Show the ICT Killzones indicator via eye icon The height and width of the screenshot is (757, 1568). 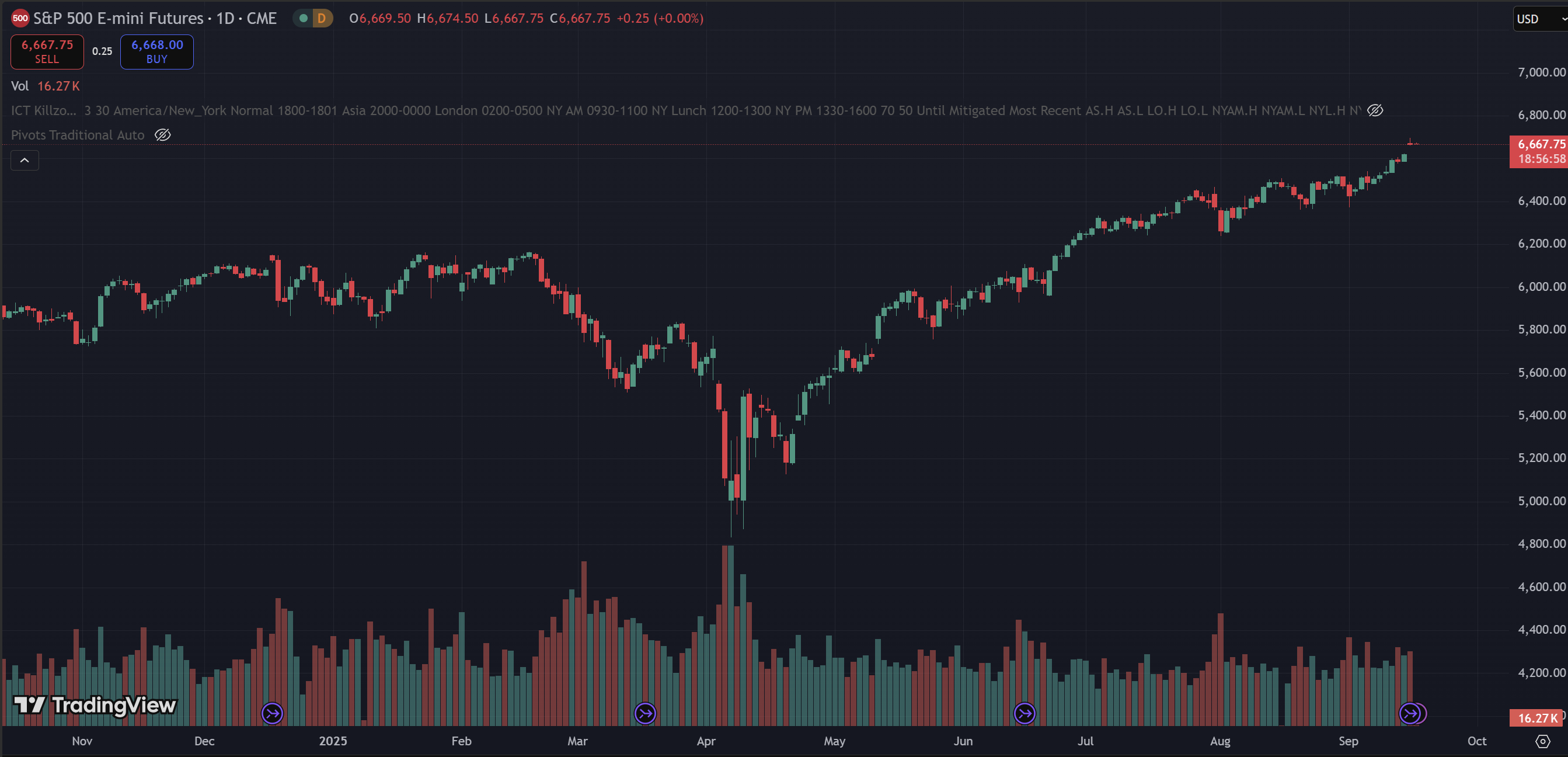[1375, 110]
